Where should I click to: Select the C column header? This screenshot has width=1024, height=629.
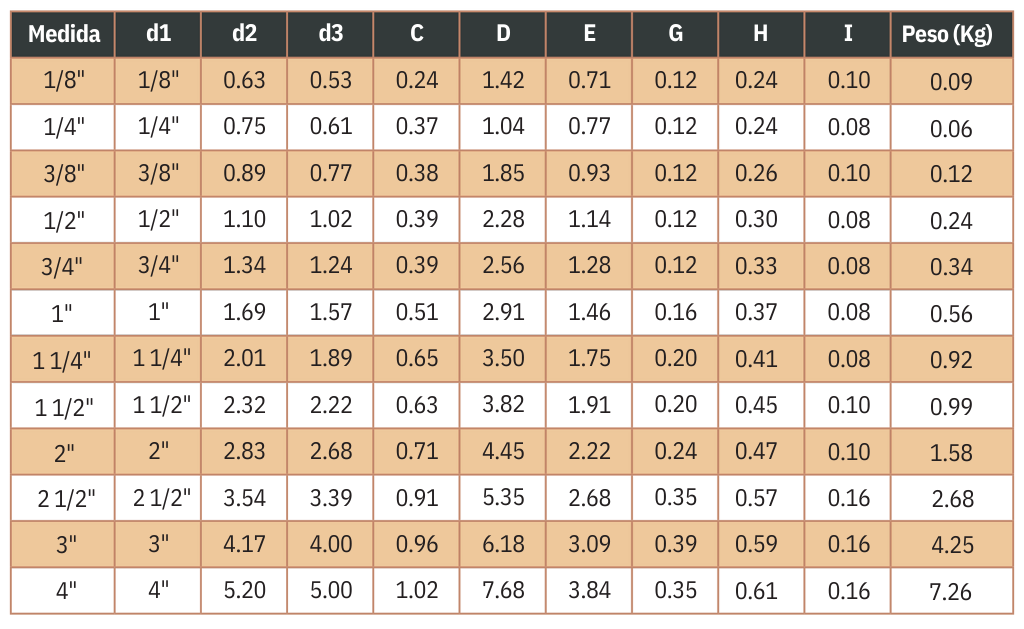(417, 34)
